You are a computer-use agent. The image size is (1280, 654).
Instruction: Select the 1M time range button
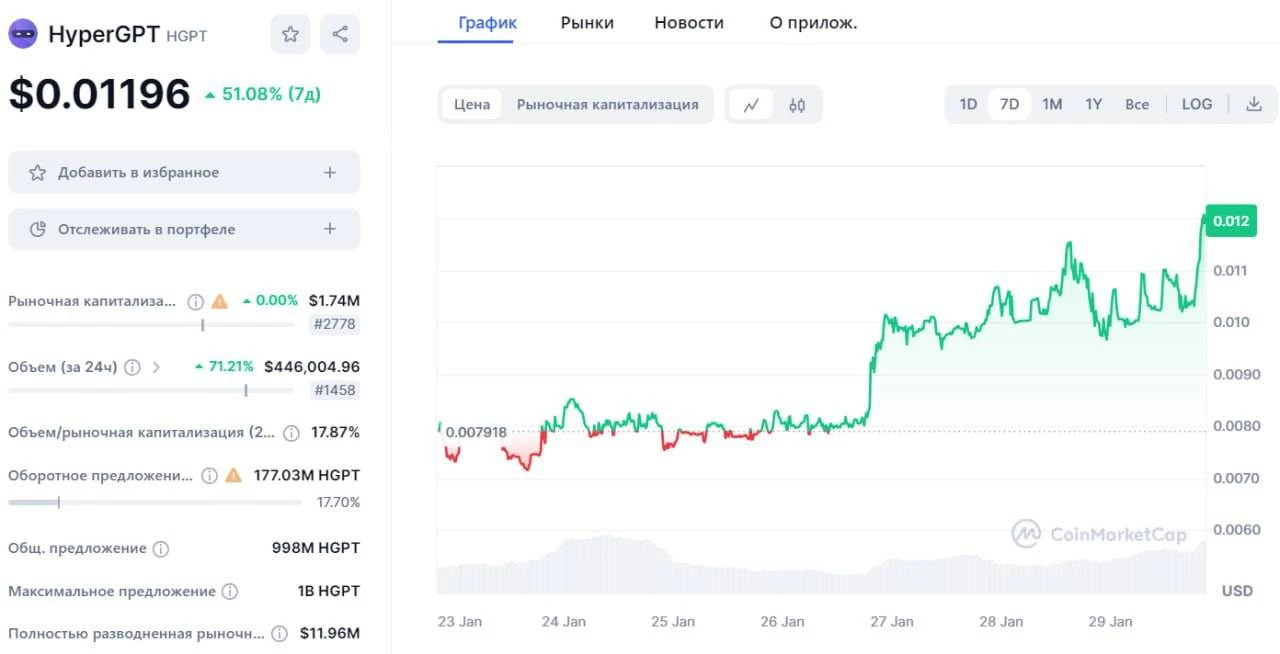click(1052, 104)
